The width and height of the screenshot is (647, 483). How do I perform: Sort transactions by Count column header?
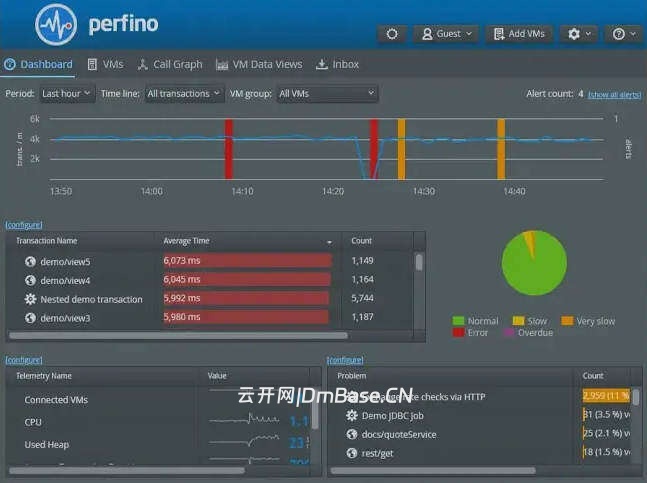click(361, 240)
